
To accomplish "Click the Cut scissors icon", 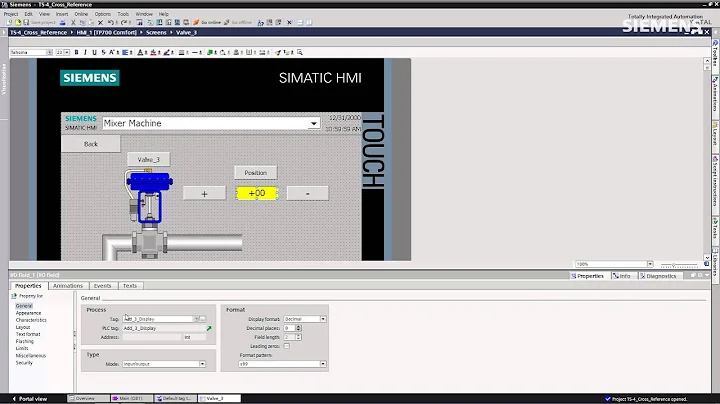I will 73,22.
